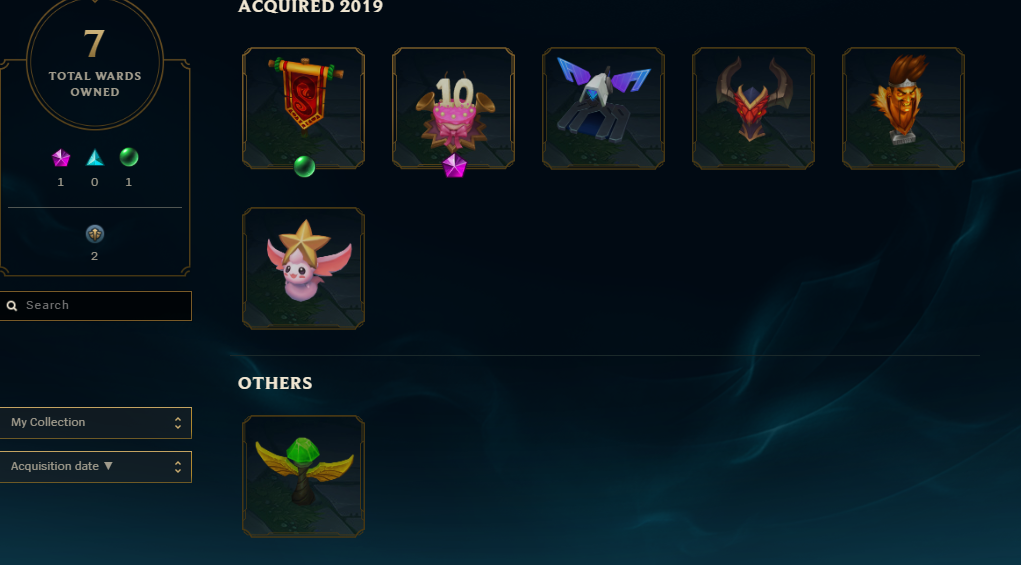Select the red horned dragon ward
The height and width of the screenshot is (565, 1021).
[753, 108]
